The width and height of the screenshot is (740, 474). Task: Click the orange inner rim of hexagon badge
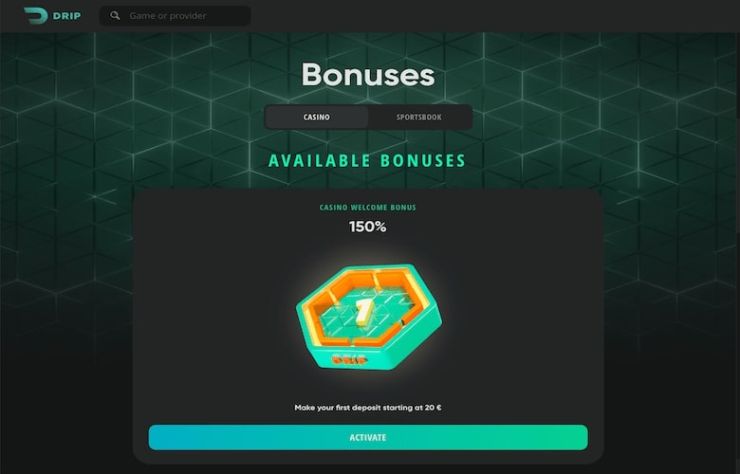(401, 283)
